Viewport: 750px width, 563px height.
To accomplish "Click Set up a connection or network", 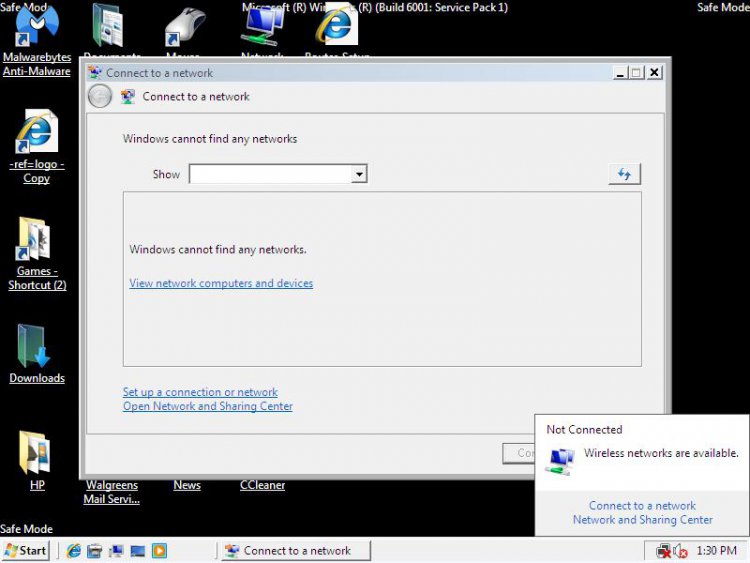I will click(200, 392).
